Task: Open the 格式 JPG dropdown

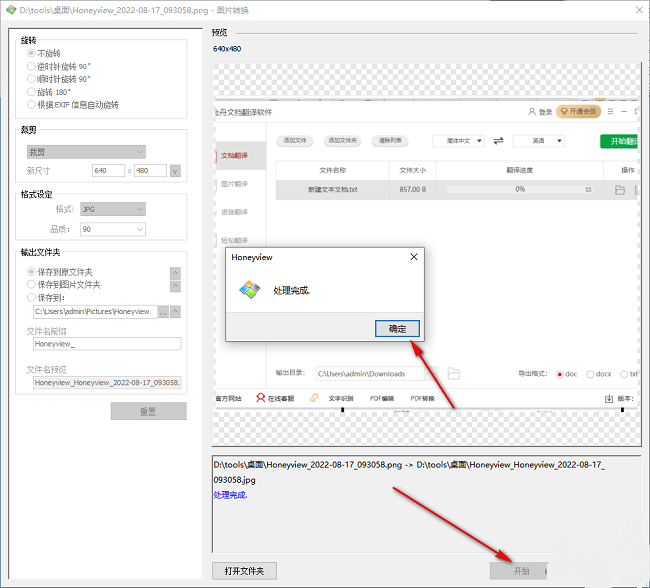Action: coord(113,209)
